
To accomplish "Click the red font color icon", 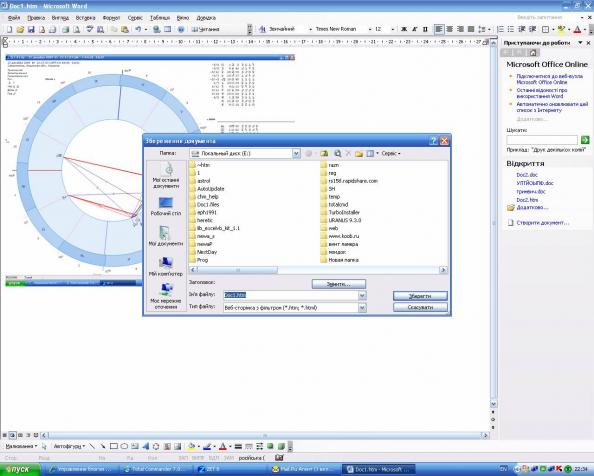I will pyautogui.click(x=577, y=29).
